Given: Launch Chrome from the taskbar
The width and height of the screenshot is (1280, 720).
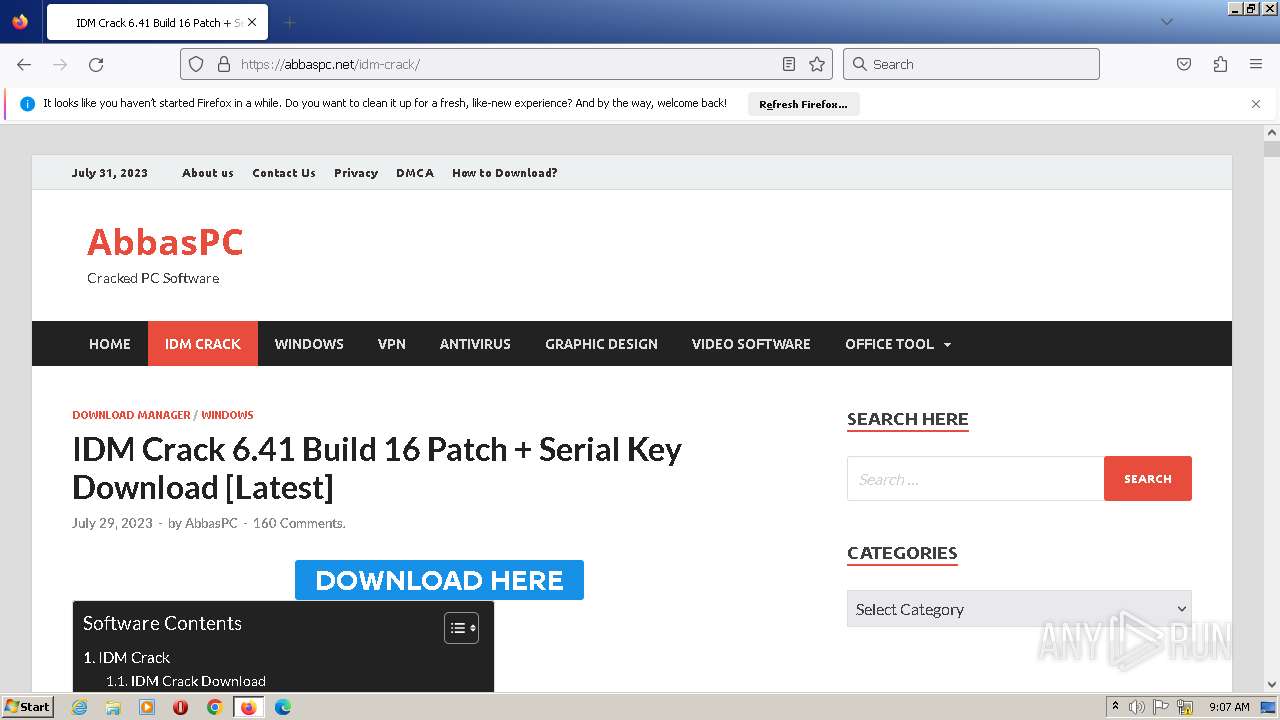Looking at the screenshot, I should 214,707.
